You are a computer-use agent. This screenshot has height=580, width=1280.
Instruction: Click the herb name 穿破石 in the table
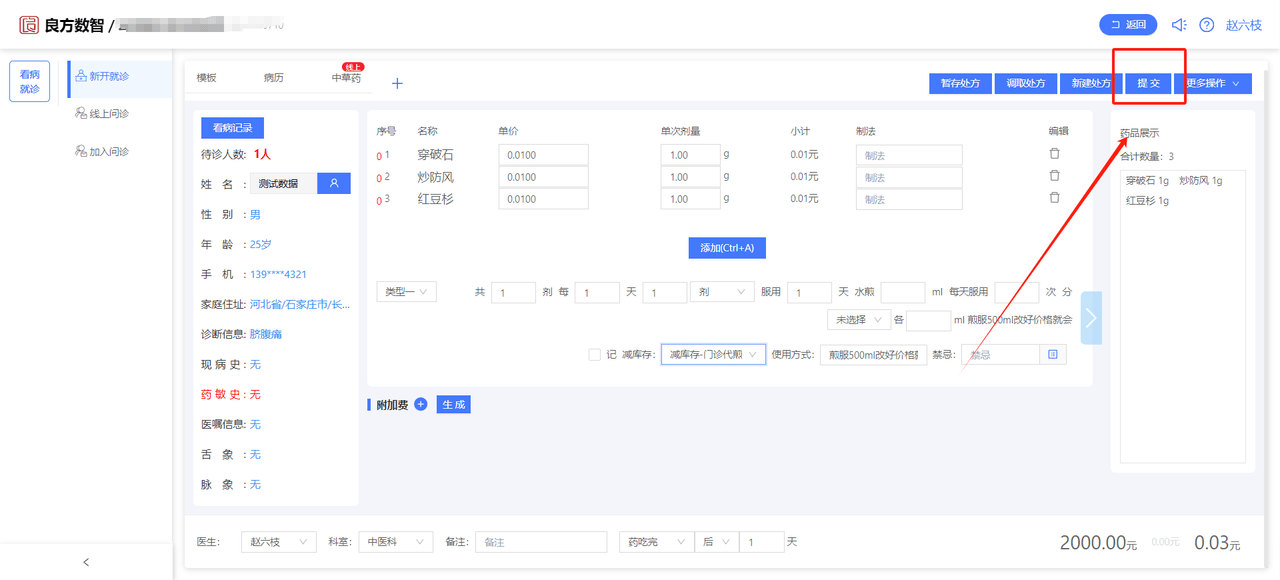click(435, 155)
